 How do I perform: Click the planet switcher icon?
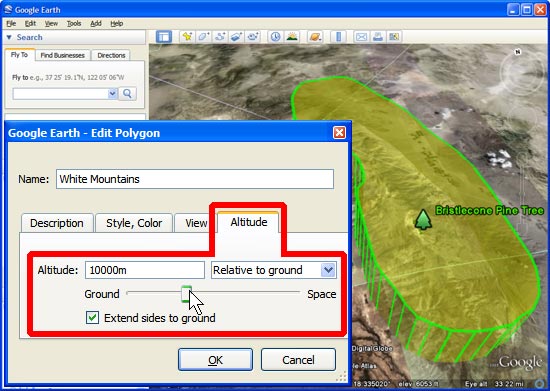pyautogui.click(x=315, y=36)
